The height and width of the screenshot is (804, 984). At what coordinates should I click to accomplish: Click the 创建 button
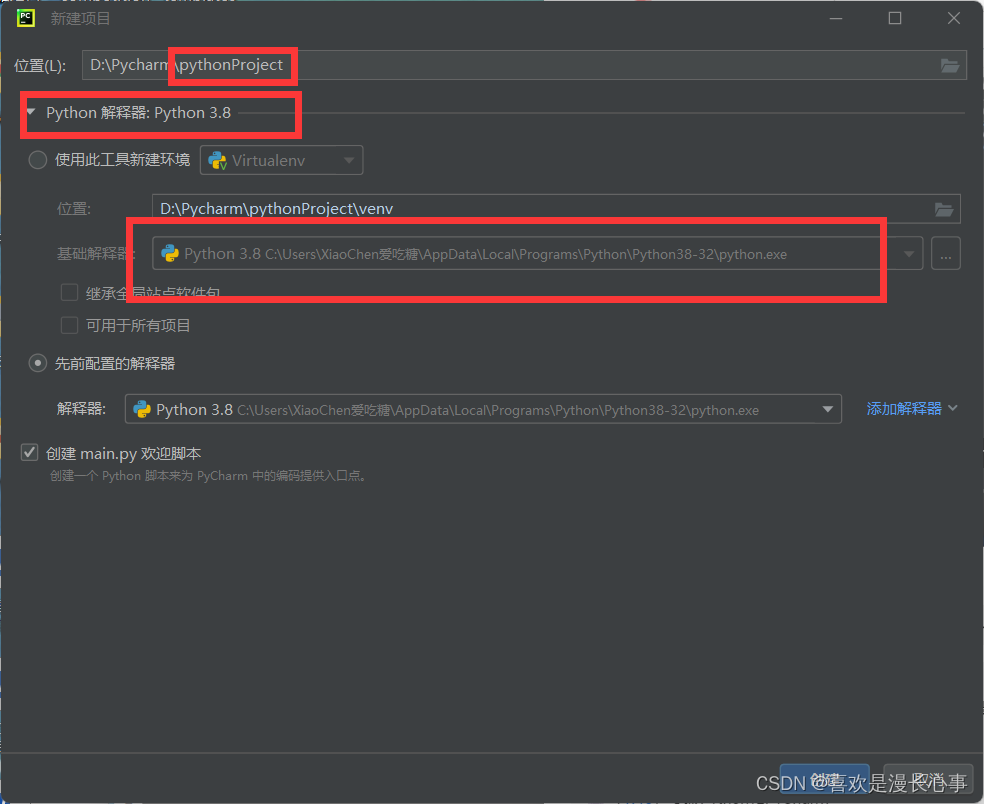pyautogui.click(x=825, y=779)
